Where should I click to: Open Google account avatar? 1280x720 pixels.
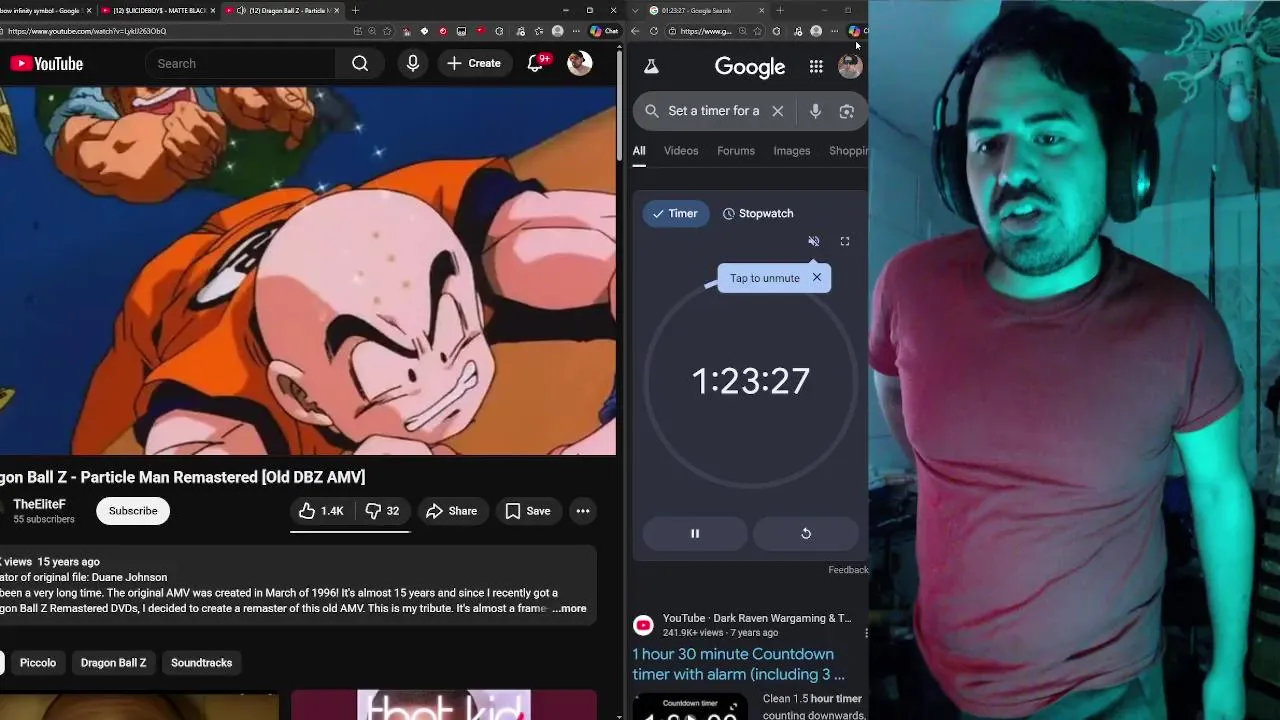(x=850, y=67)
